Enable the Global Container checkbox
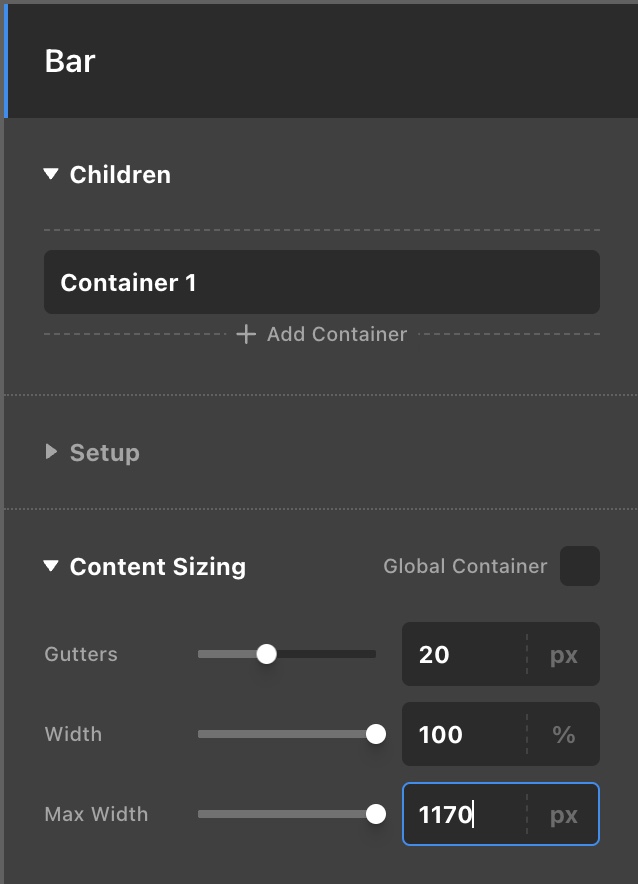The height and width of the screenshot is (884, 638). [582, 566]
